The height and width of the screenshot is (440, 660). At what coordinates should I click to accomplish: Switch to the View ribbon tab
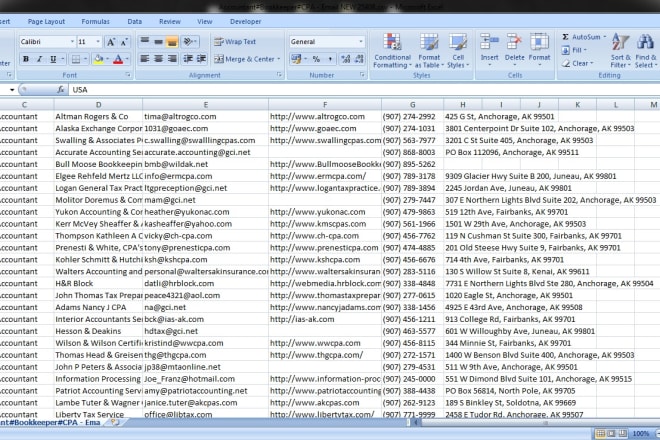point(205,21)
